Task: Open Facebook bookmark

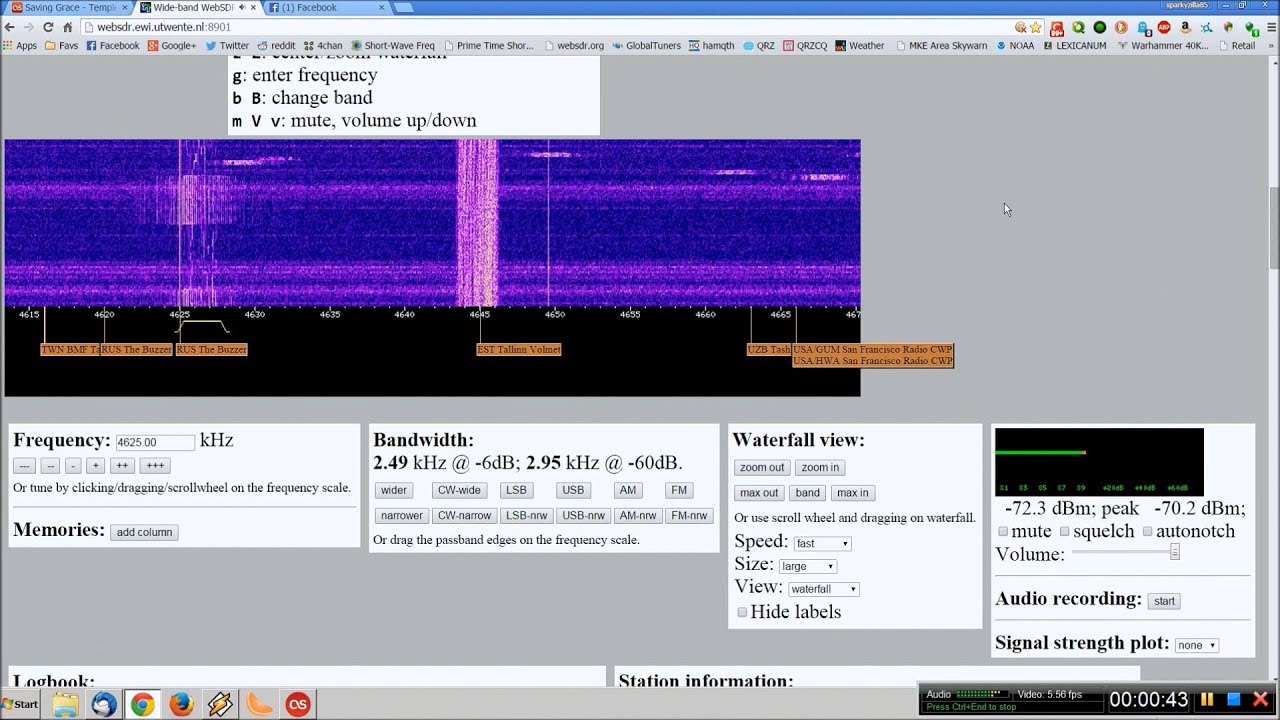Action: pos(113,45)
